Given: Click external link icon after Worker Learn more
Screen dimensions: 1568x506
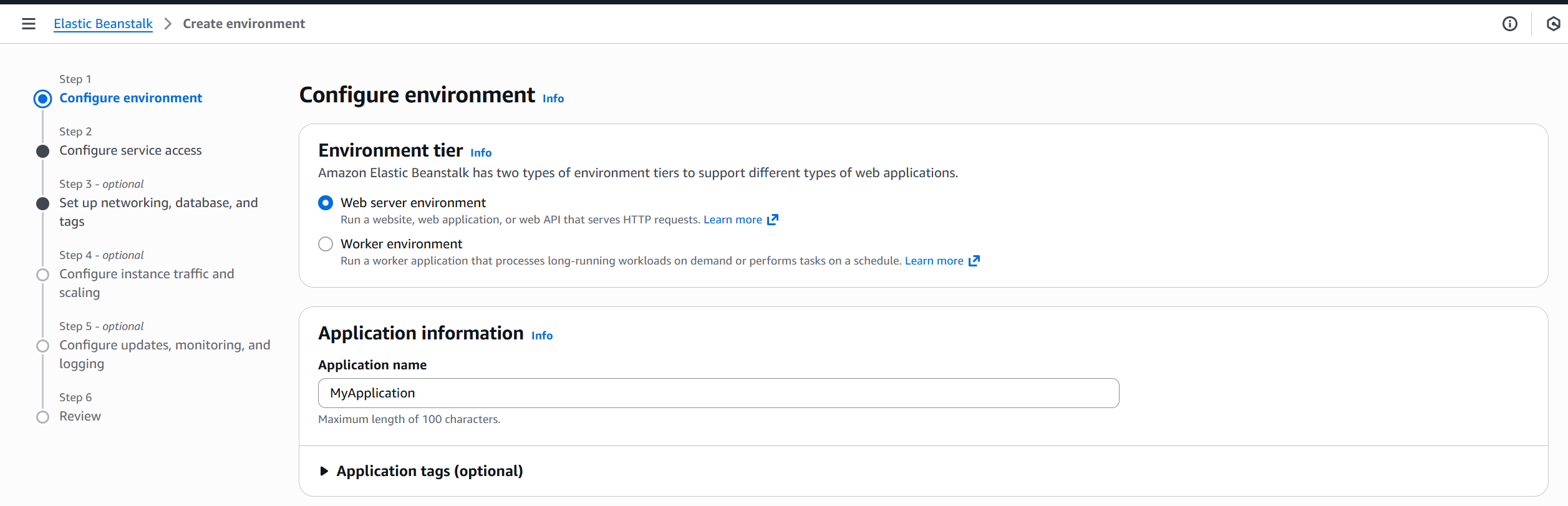Looking at the screenshot, I should pyautogui.click(x=974, y=261).
